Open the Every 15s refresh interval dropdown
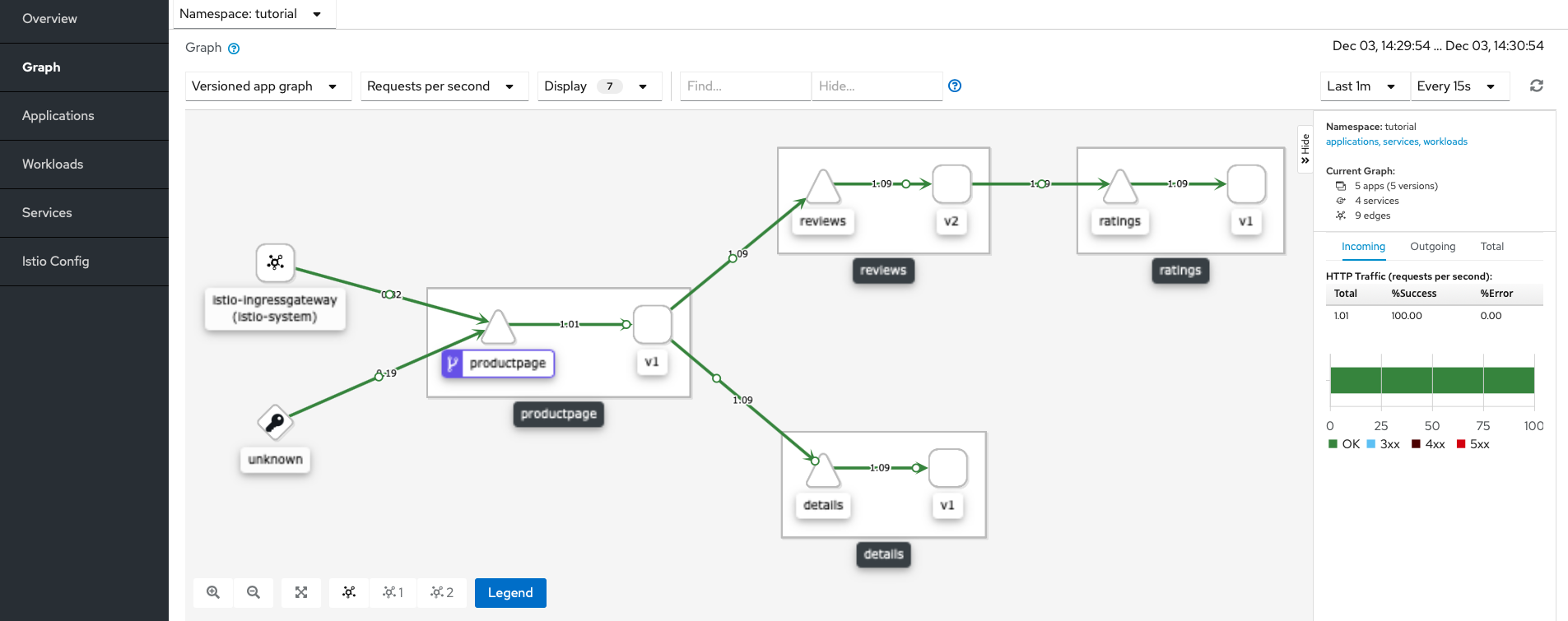 click(1456, 86)
